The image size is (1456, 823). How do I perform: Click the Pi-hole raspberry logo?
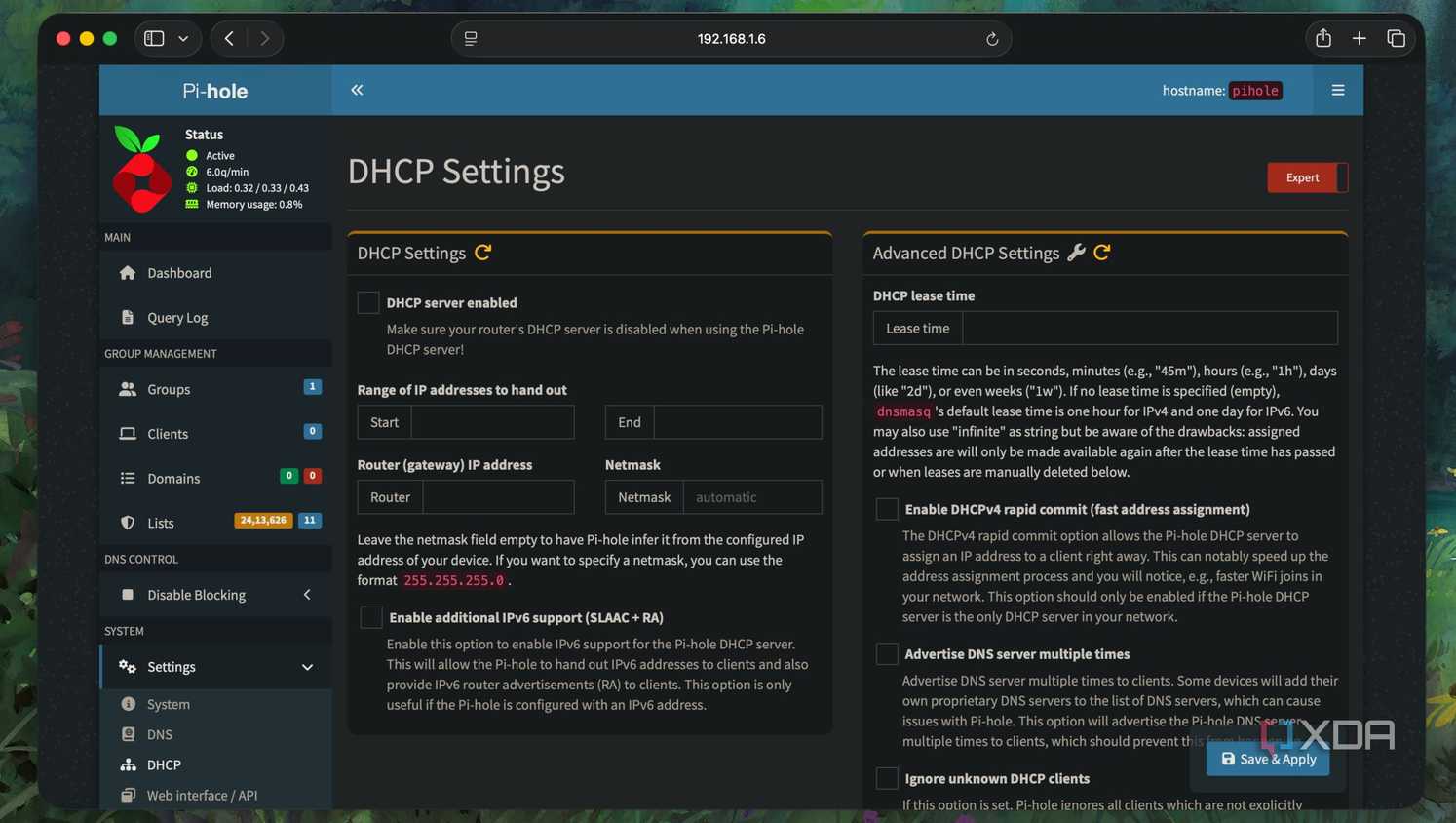coord(141,169)
